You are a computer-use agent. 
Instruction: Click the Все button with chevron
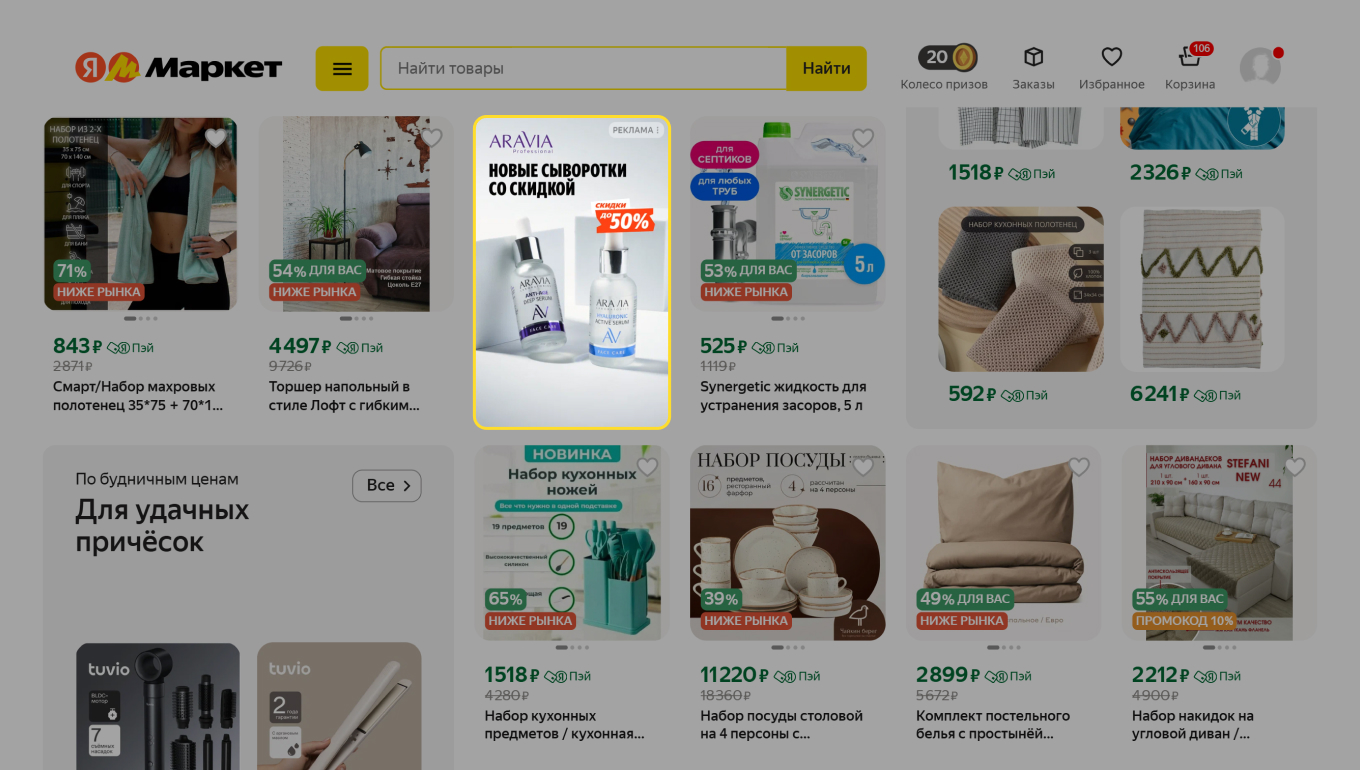387,485
